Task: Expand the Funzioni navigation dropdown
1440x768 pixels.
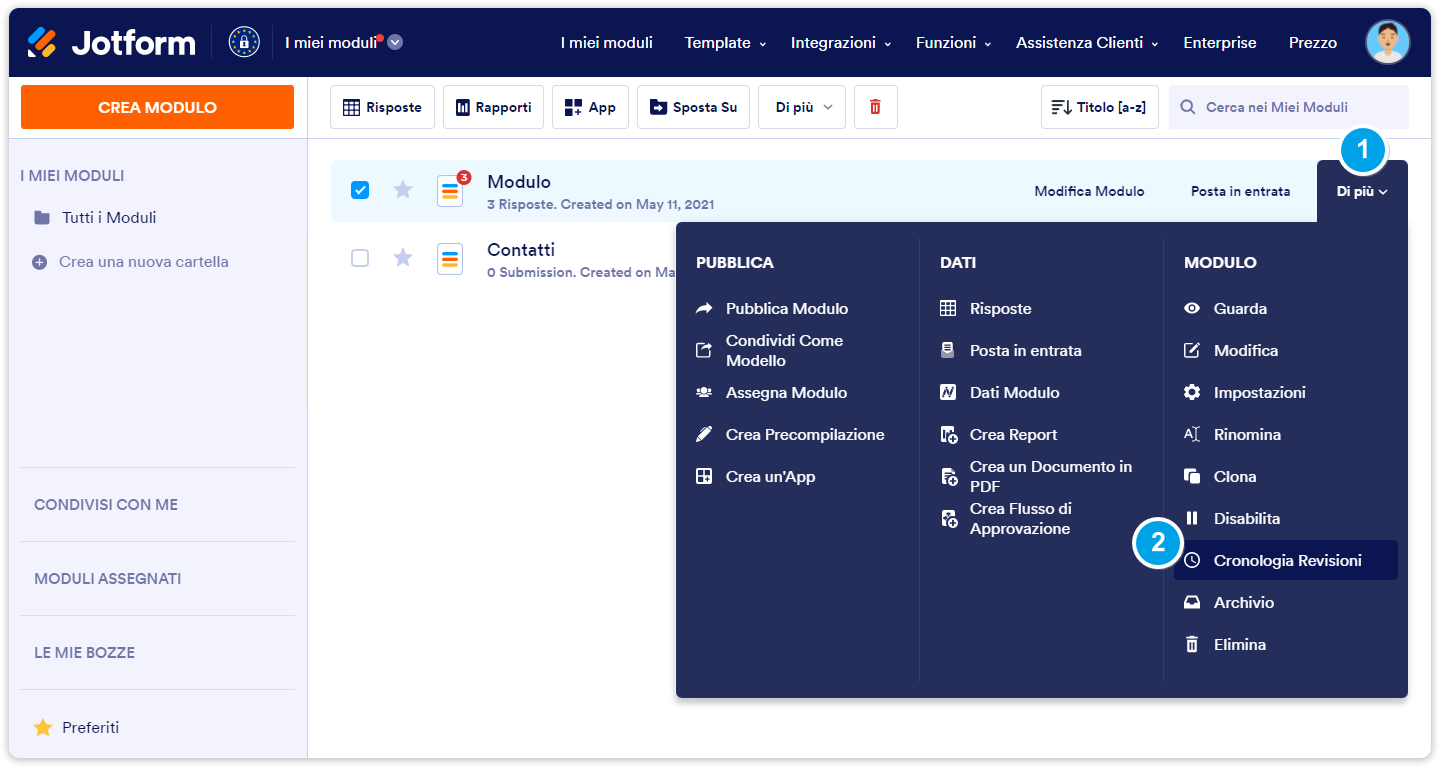Action: tap(953, 43)
